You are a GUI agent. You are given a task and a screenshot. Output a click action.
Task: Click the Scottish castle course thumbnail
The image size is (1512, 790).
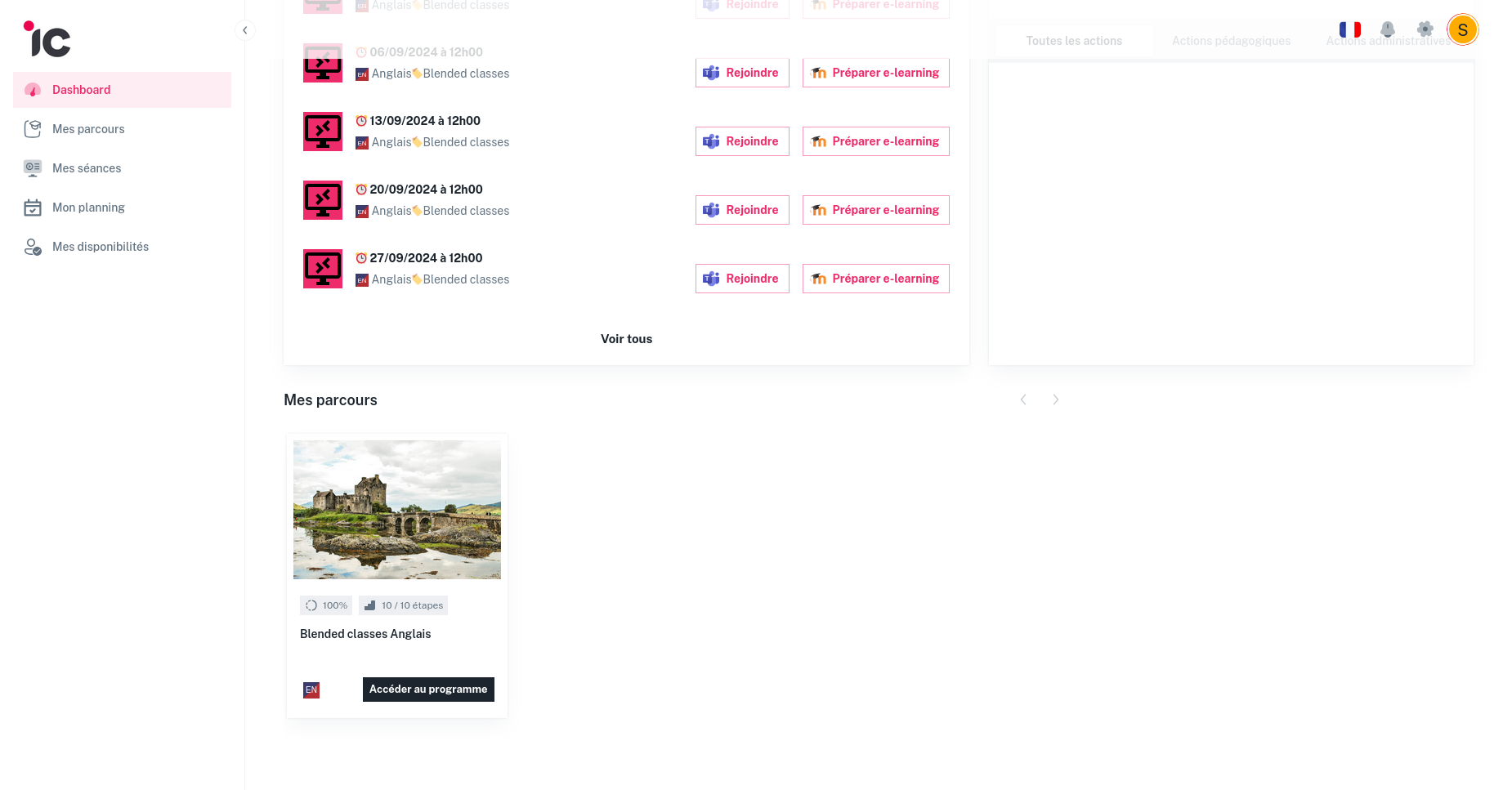coord(397,508)
